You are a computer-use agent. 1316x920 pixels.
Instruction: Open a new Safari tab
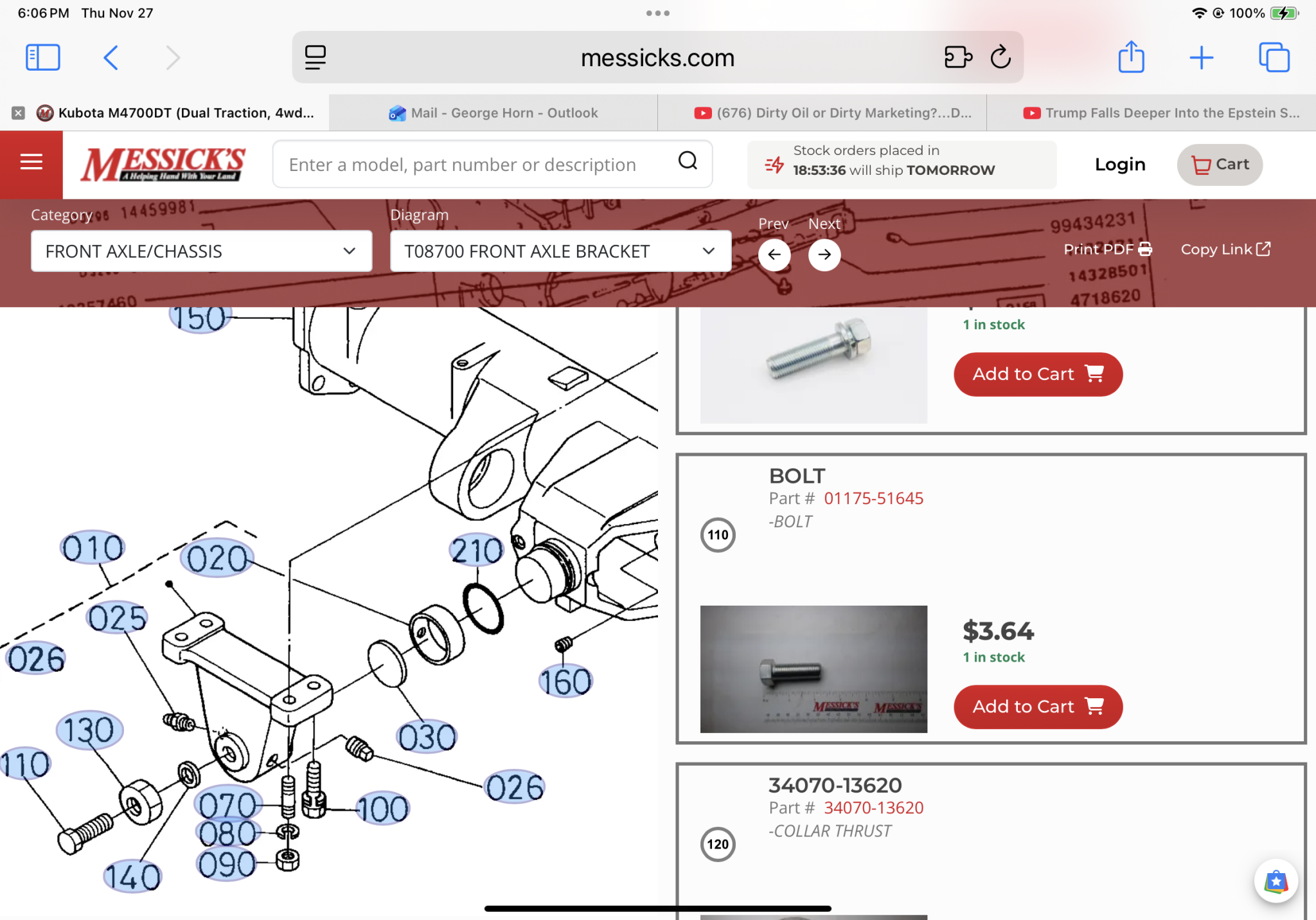[1201, 57]
